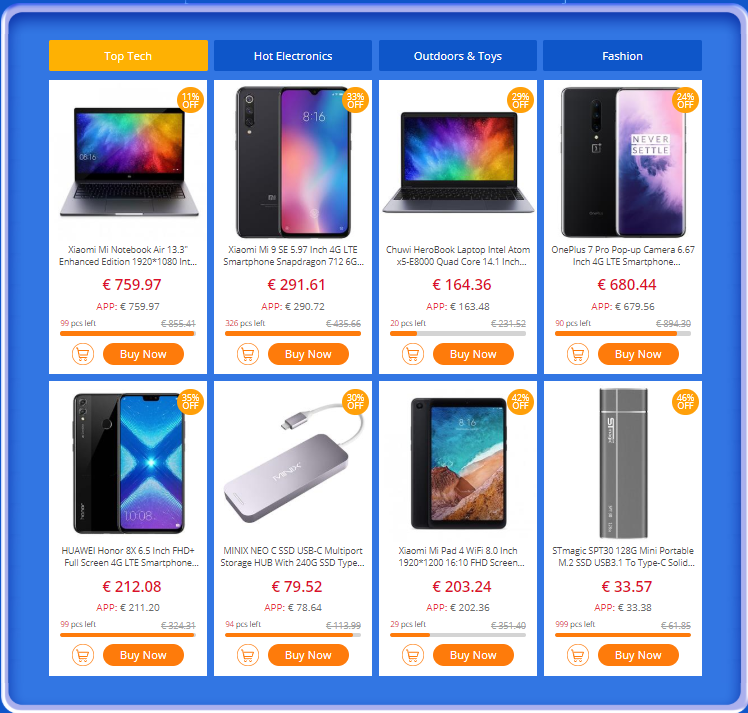
Task: Select the Top Tech tab
Action: pos(128,56)
